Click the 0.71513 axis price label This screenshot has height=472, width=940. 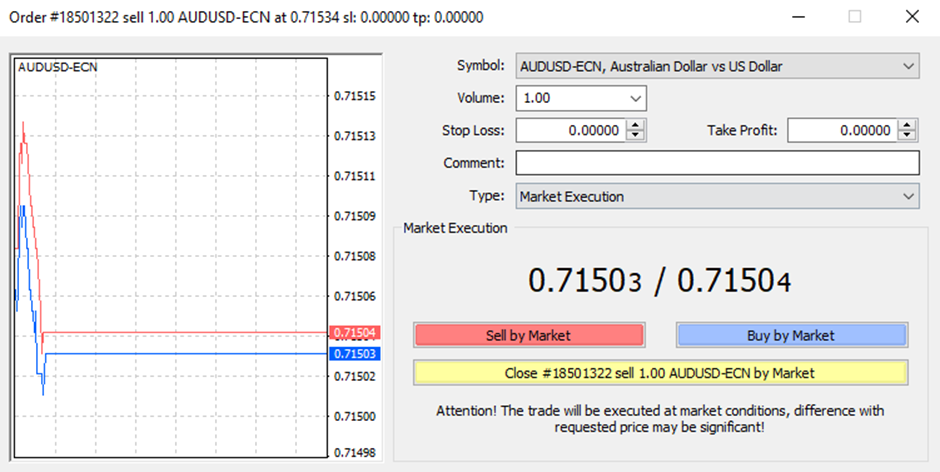(x=355, y=136)
